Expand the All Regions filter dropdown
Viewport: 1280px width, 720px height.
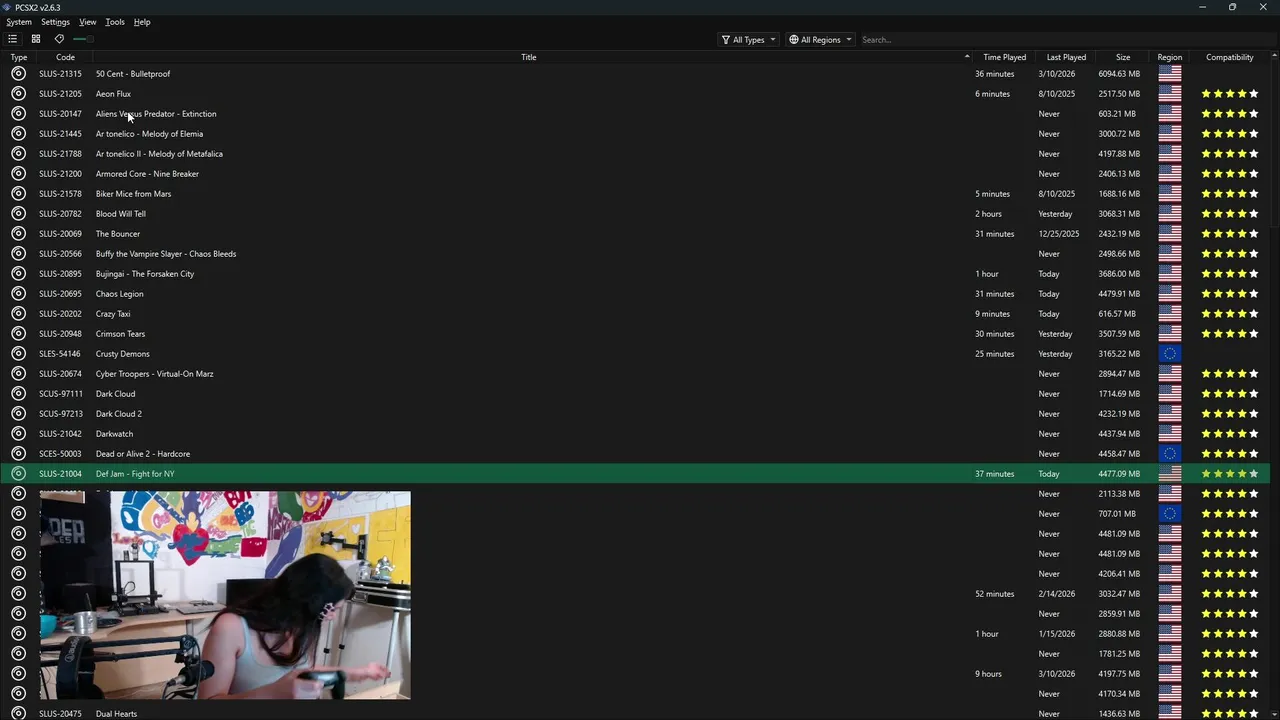[x=820, y=40]
